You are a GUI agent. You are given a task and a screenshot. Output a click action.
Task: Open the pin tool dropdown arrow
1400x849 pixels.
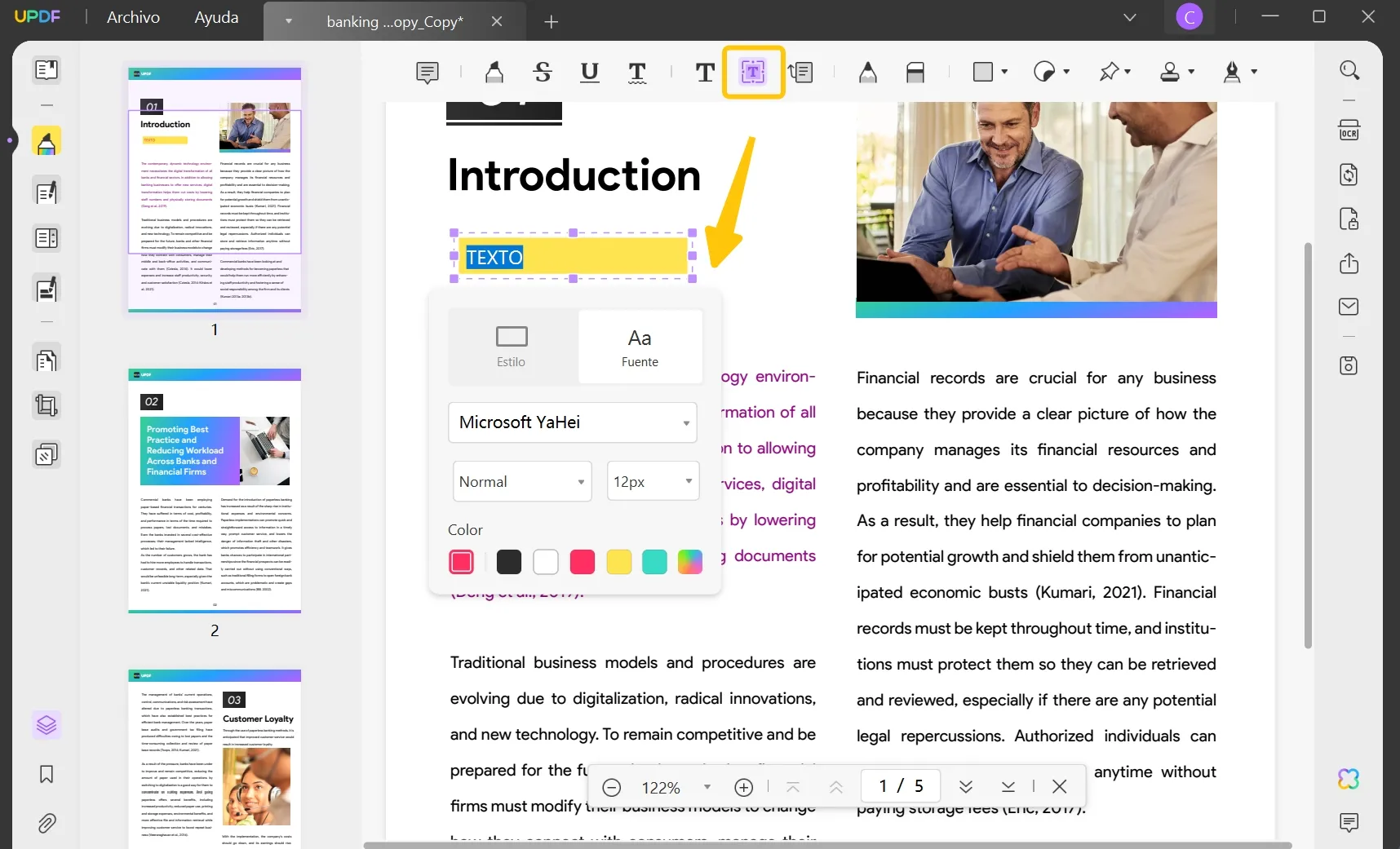pyautogui.click(x=1128, y=72)
